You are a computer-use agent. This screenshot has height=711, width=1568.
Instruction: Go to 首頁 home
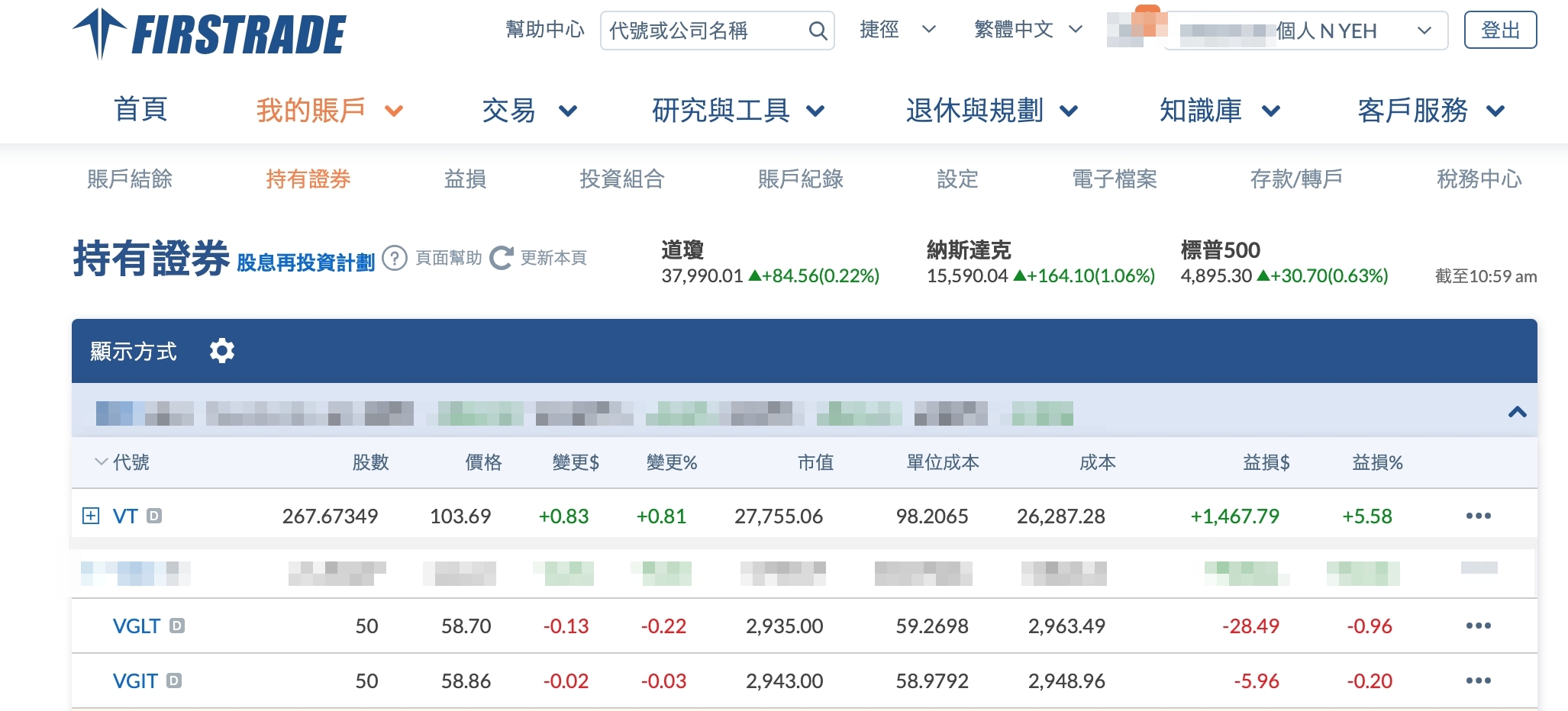pos(140,110)
